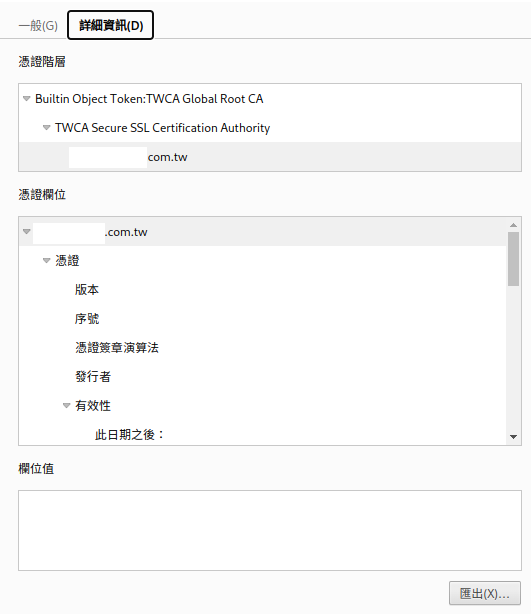Screen dimensions: 532x614
Task: Select the 有效性 field row
Action: [x=262, y=406]
